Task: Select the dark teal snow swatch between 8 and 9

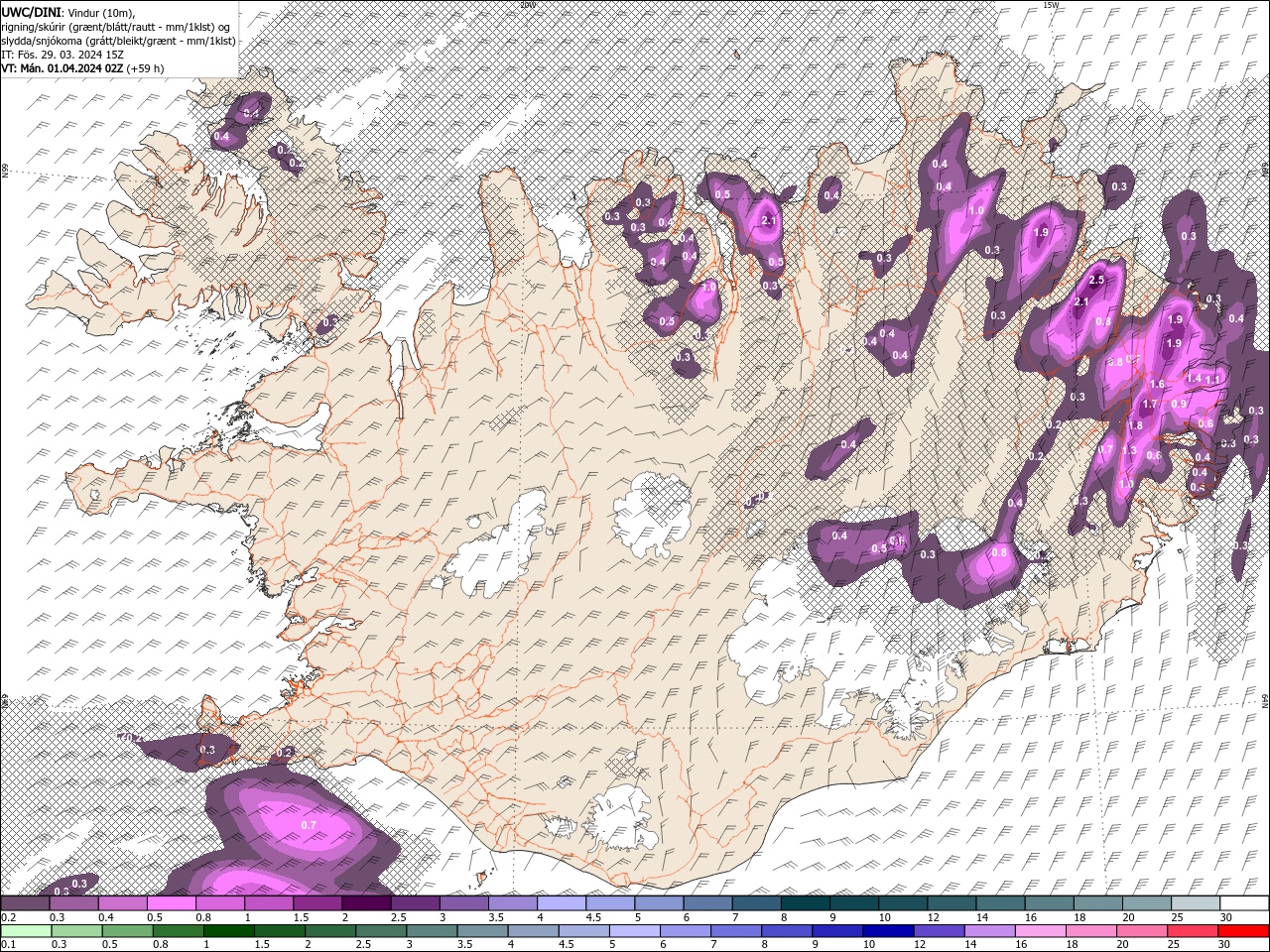Action: (805, 903)
